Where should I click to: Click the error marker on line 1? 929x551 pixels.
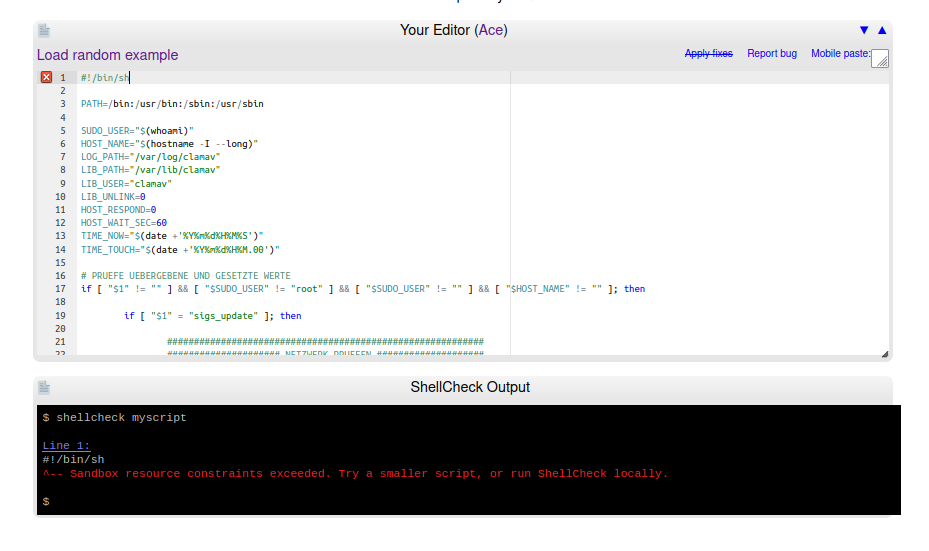46,77
